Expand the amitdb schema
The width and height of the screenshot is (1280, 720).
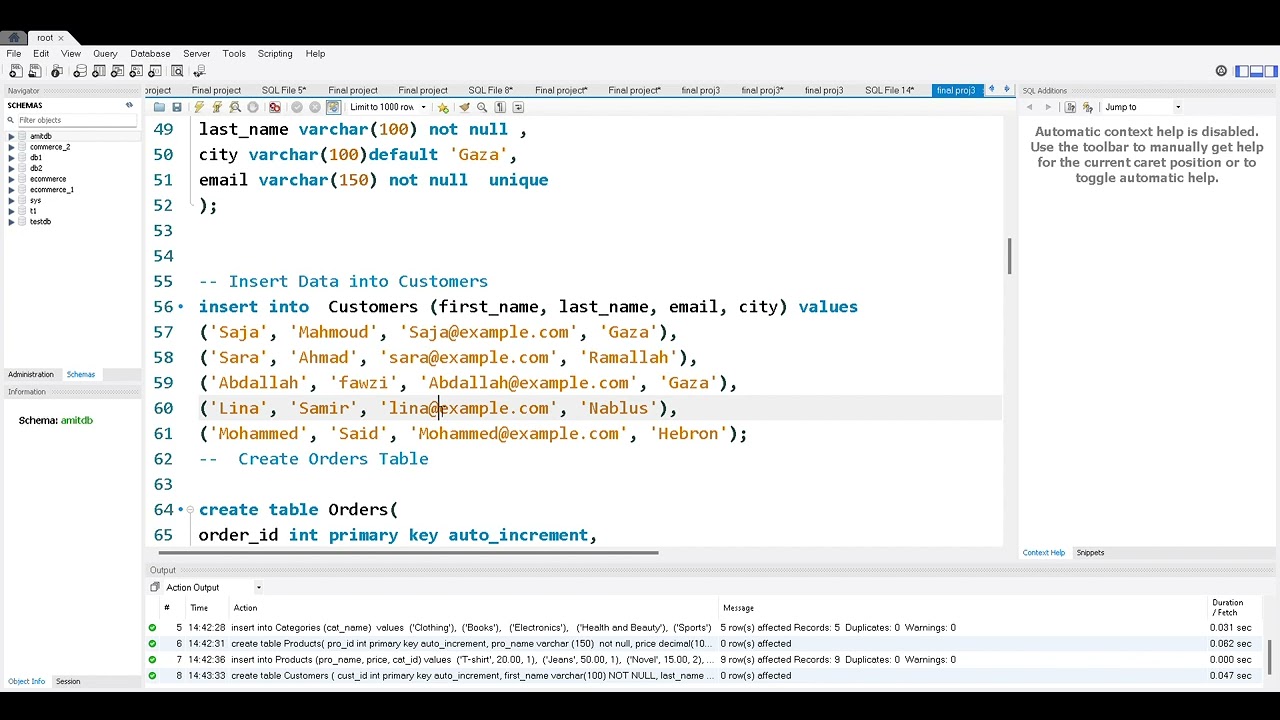click(11, 136)
